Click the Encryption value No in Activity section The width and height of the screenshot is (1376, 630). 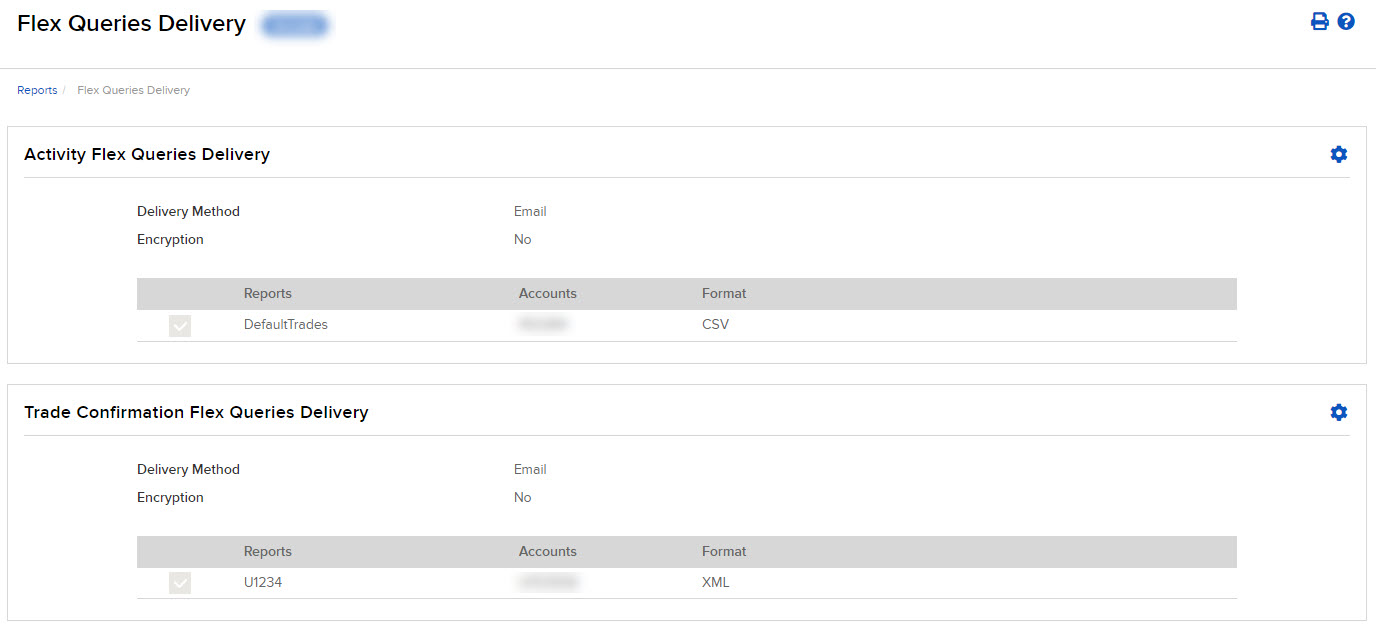(x=522, y=239)
